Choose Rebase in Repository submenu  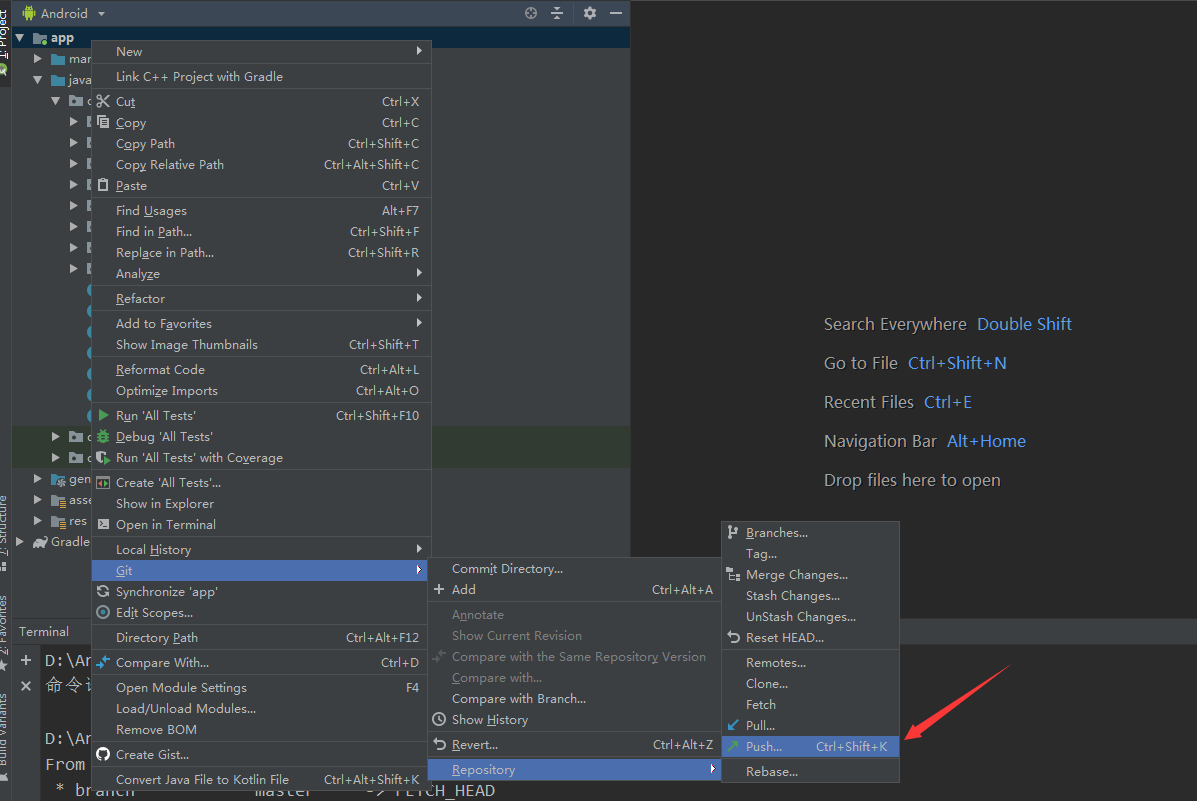810,771
